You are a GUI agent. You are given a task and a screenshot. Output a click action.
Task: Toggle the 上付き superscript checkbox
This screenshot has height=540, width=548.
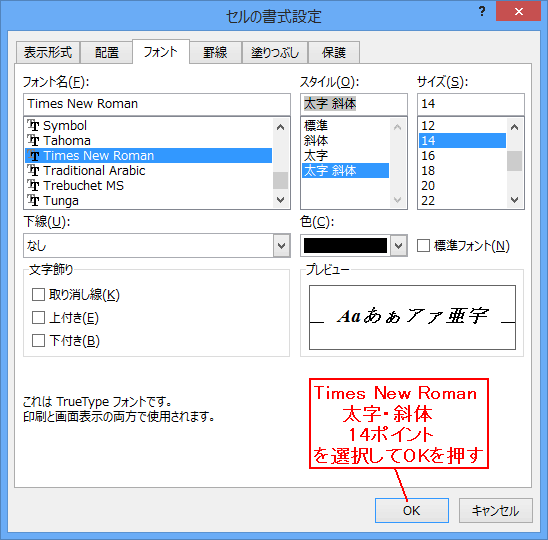(x=38, y=318)
